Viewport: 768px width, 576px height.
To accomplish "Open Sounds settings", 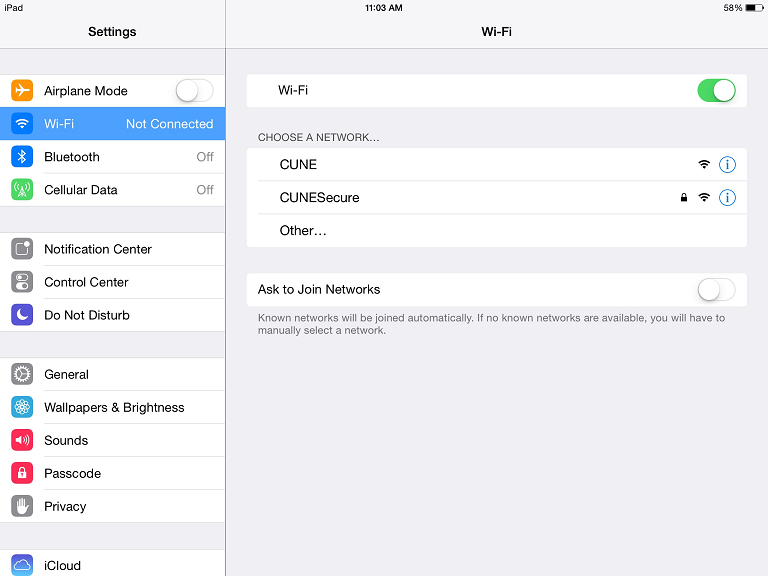I will 113,440.
